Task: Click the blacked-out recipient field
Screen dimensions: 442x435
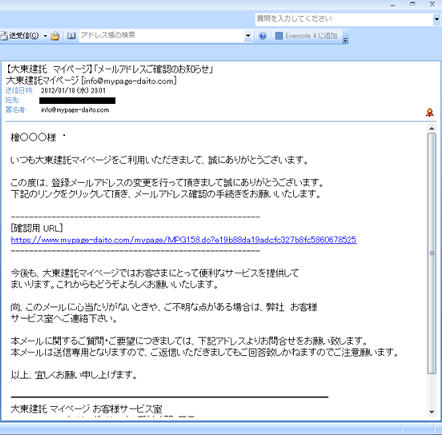Action: click(x=77, y=100)
